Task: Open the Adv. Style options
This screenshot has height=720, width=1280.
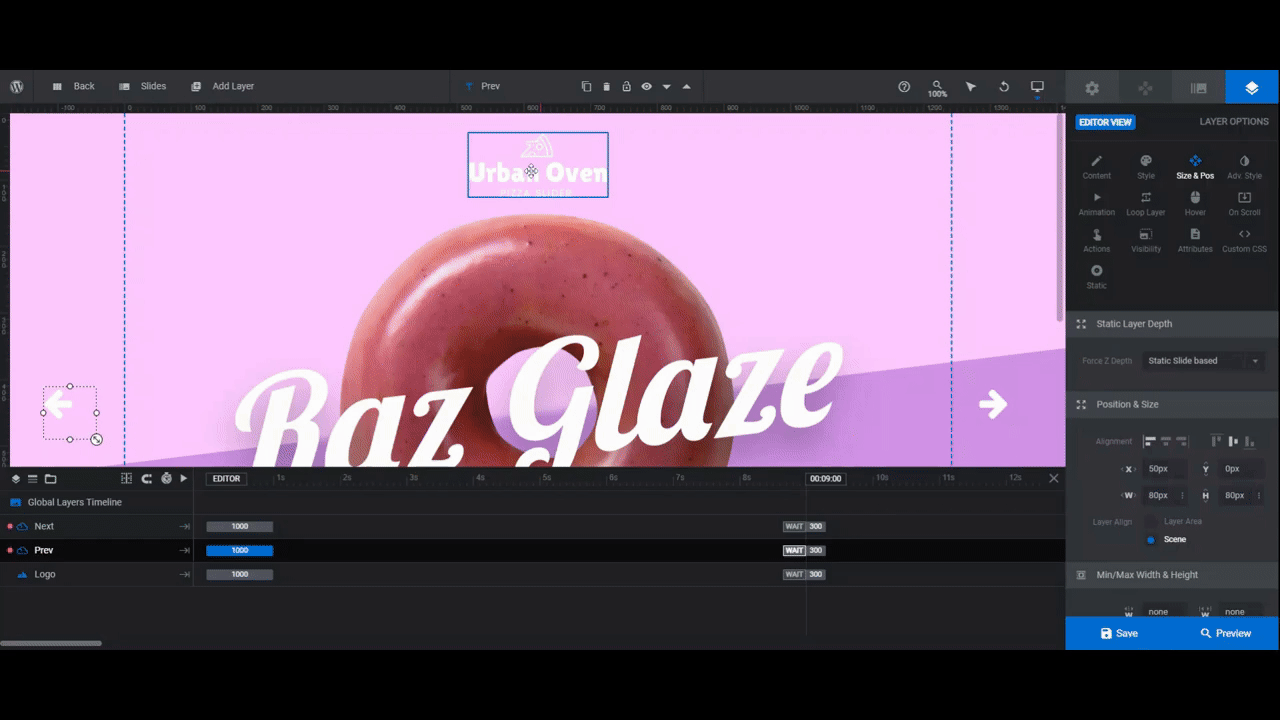Action: point(1244,167)
